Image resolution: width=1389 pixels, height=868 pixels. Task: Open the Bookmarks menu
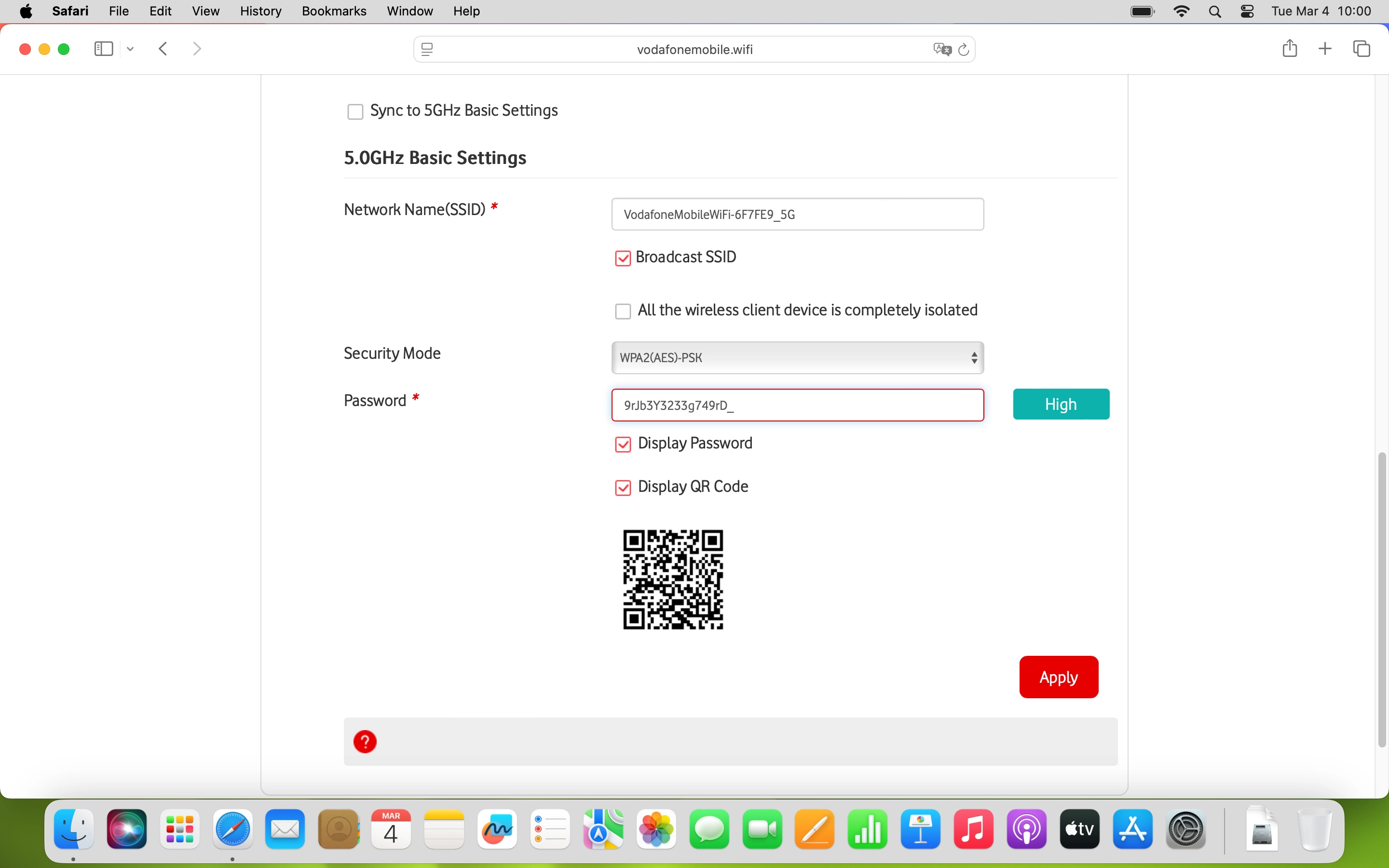tap(334, 11)
